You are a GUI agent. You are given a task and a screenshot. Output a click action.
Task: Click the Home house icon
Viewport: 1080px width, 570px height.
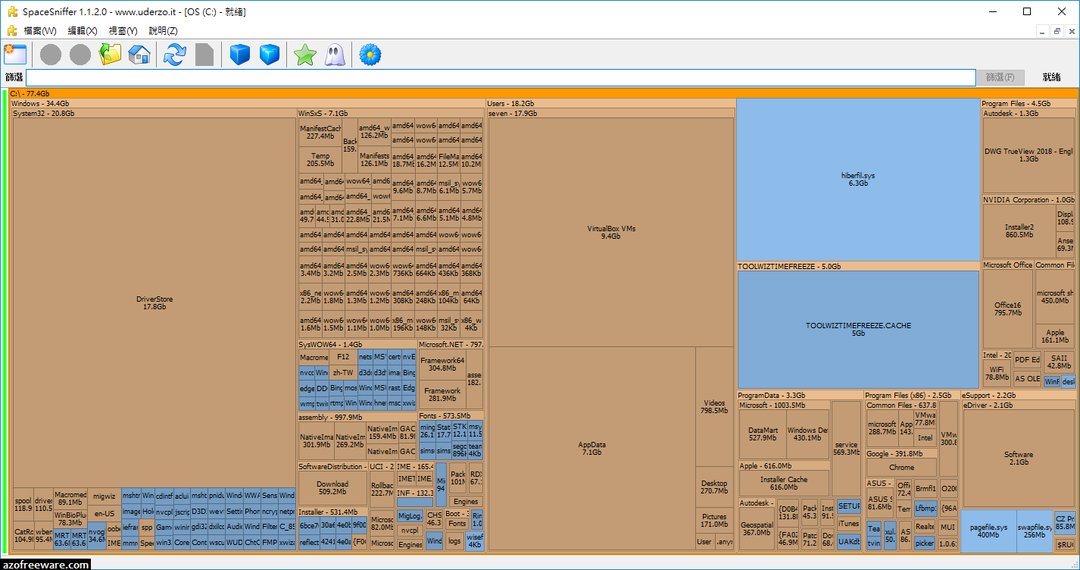point(139,54)
